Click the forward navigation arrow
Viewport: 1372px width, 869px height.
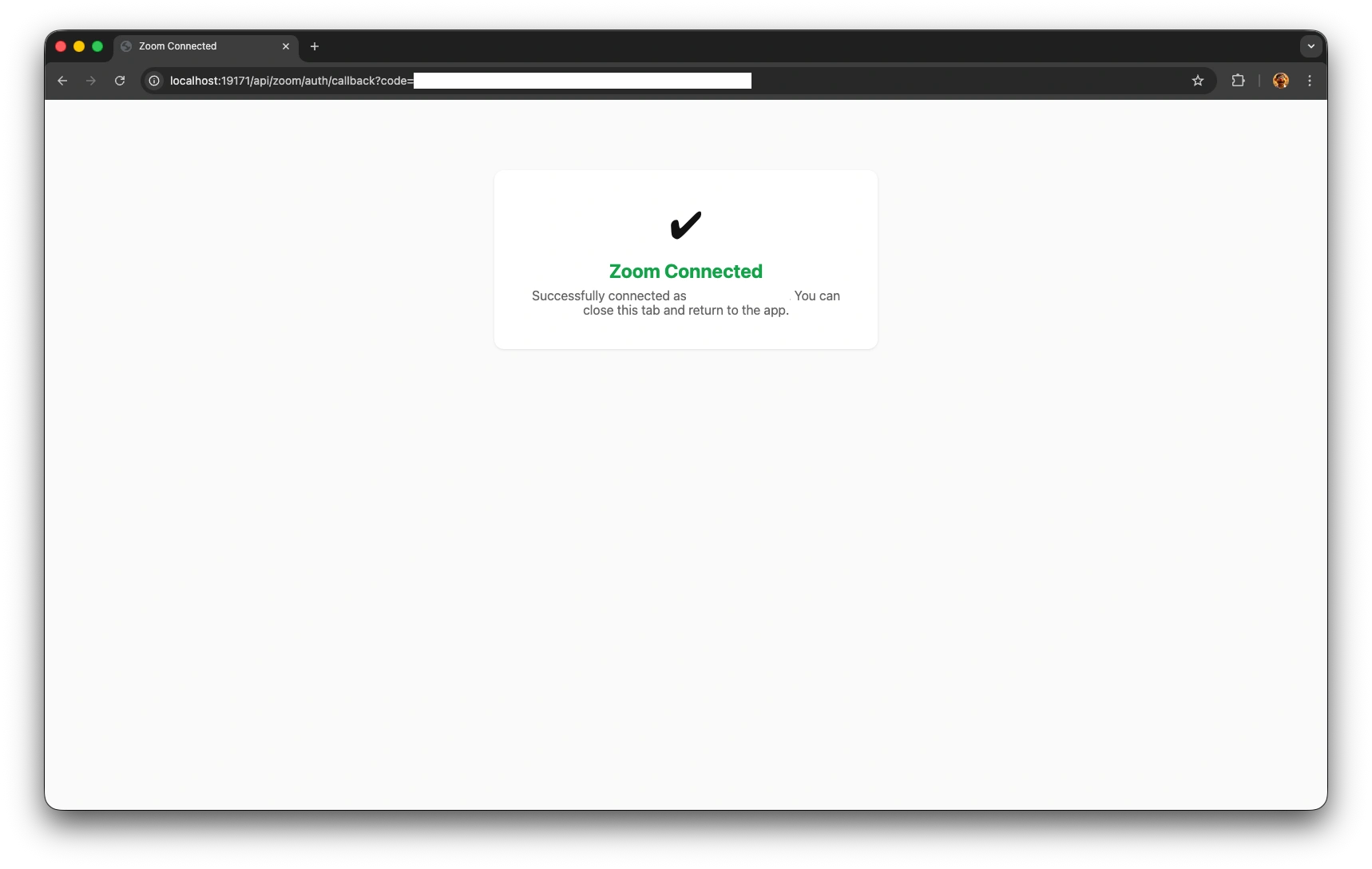coord(91,81)
